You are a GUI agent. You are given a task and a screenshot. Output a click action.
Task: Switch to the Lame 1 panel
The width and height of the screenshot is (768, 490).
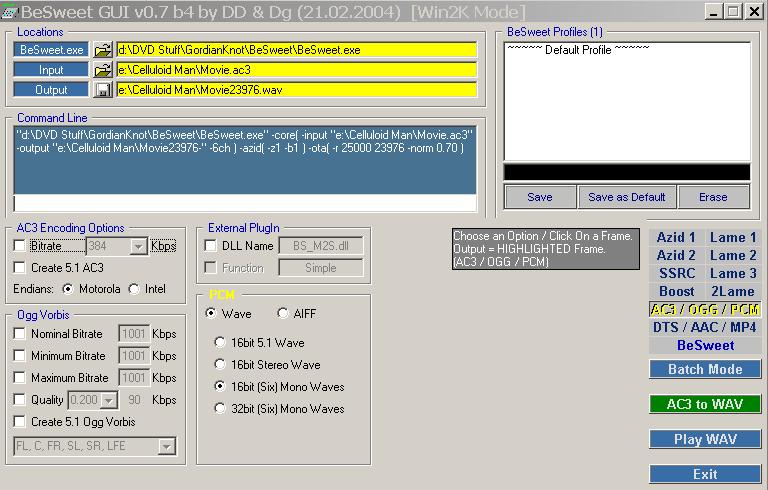point(733,237)
